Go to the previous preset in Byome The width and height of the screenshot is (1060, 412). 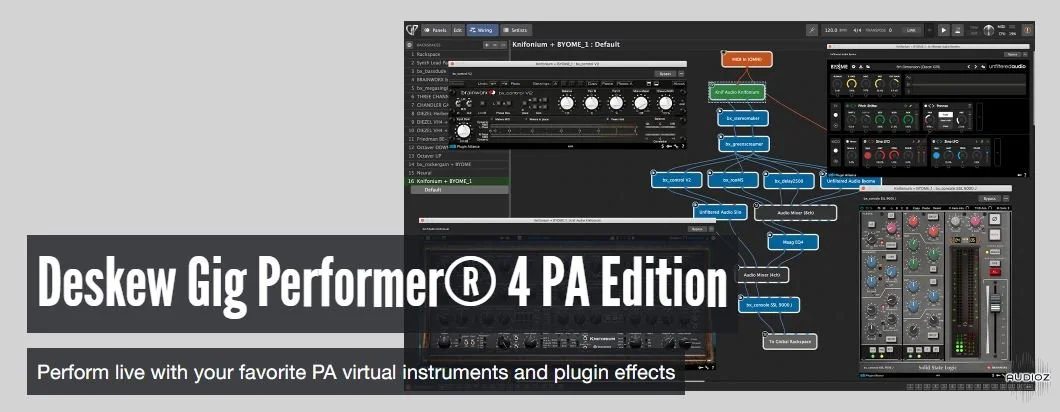point(969,67)
